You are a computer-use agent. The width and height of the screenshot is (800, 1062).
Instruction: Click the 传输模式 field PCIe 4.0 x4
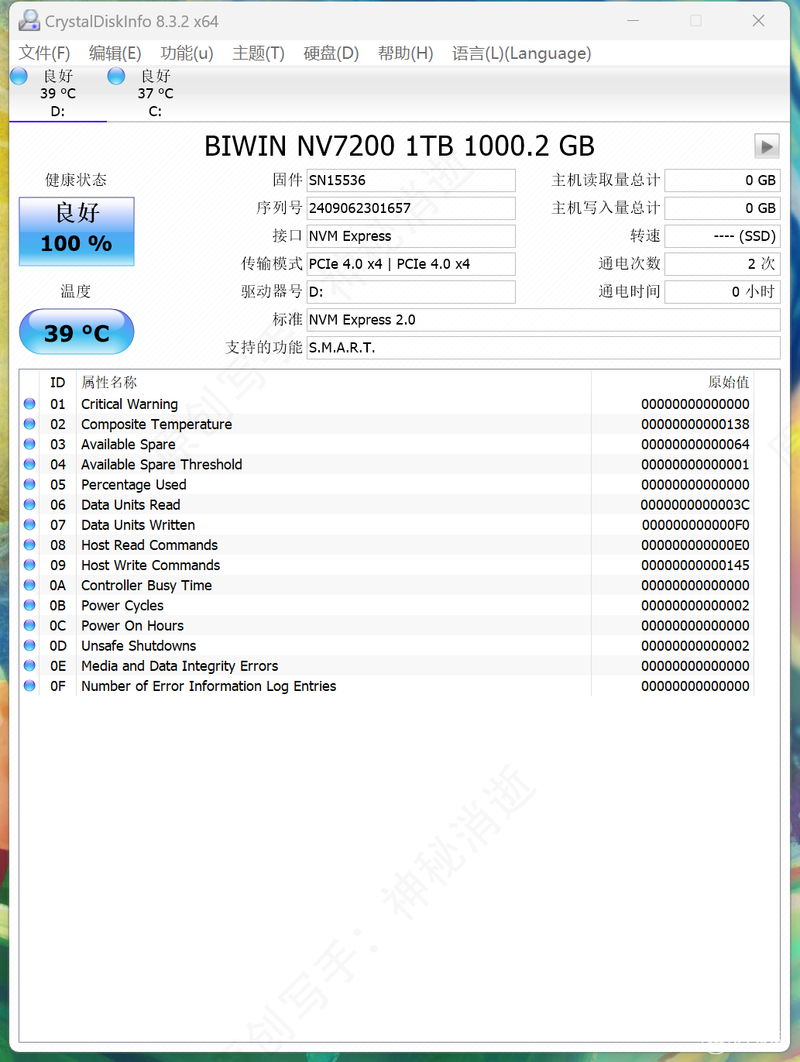410,263
